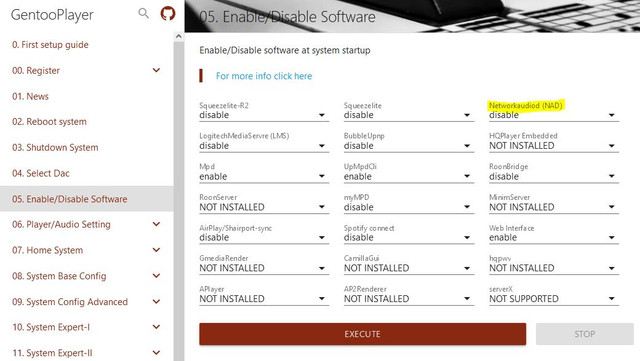Screen dimensions: 640x361
Task: Open the LogitechMediaServre (LMS) dropdown
Action: pos(264,146)
